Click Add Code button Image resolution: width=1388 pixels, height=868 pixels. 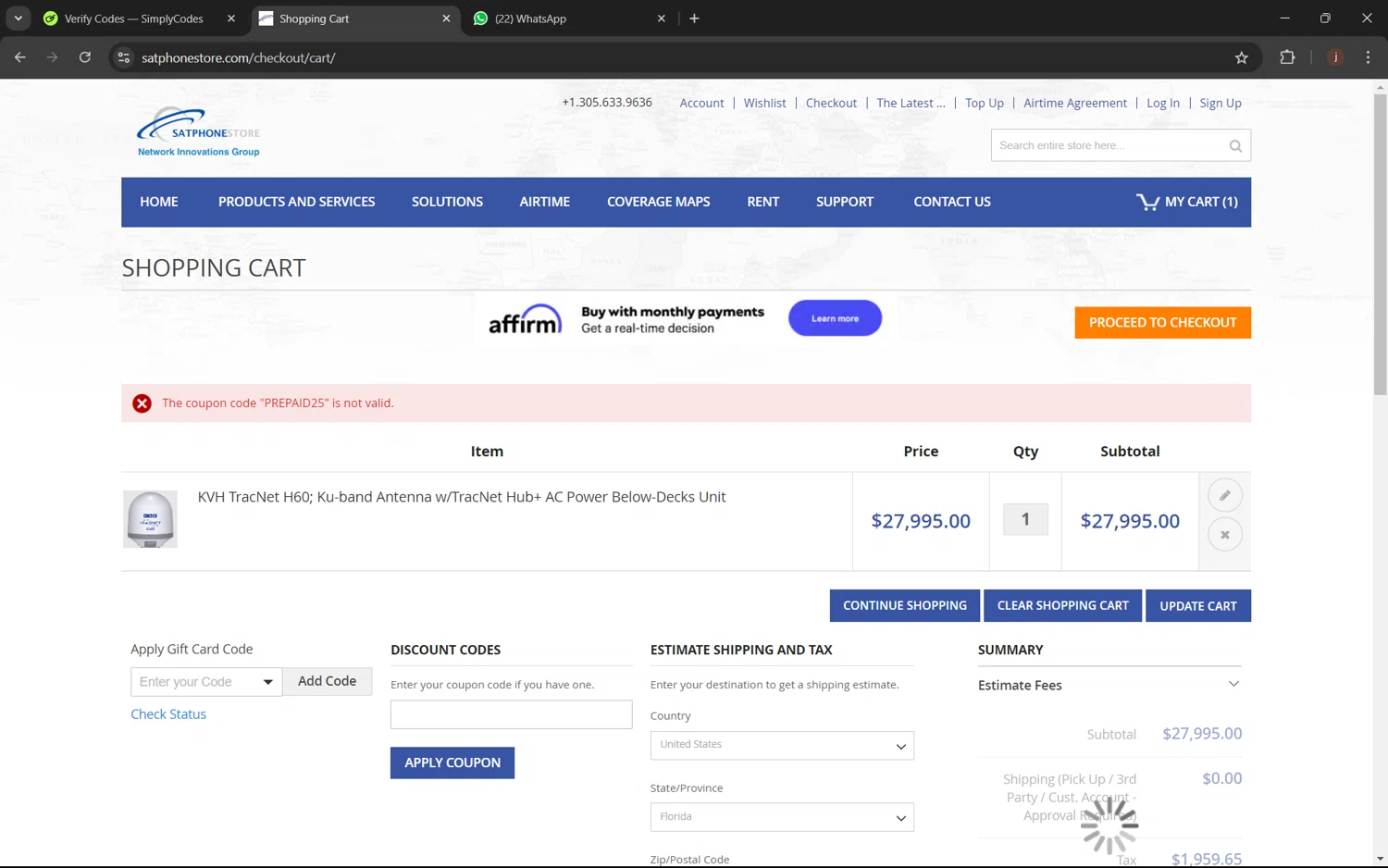click(x=327, y=682)
